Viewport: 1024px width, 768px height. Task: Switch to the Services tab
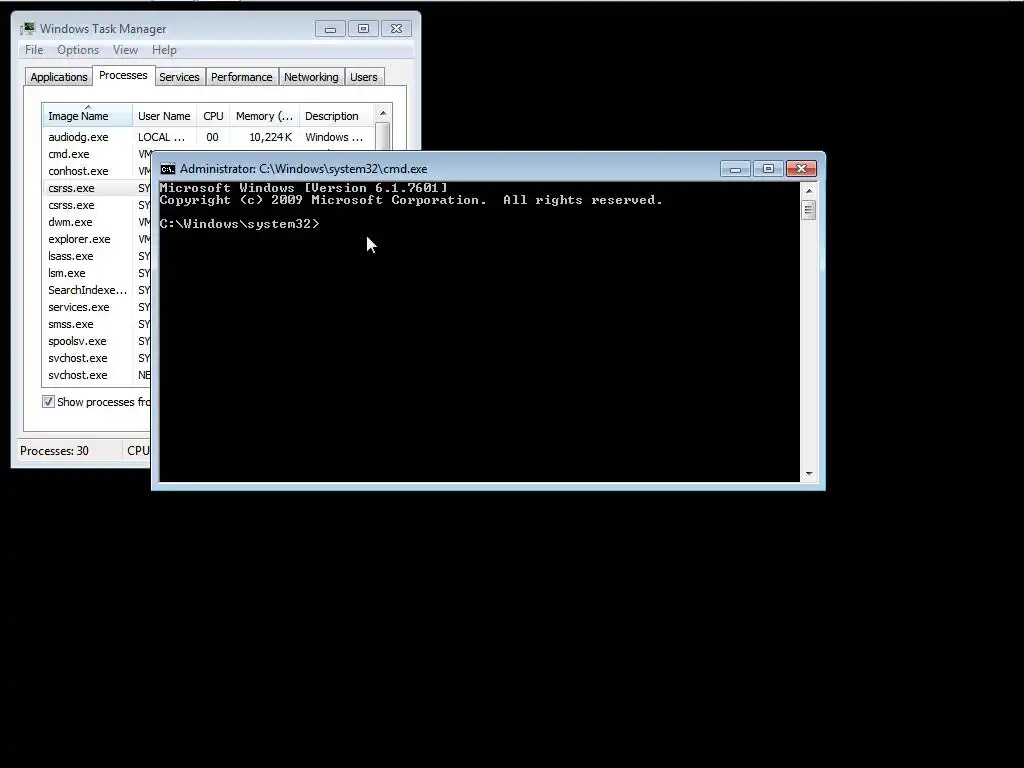(179, 77)
